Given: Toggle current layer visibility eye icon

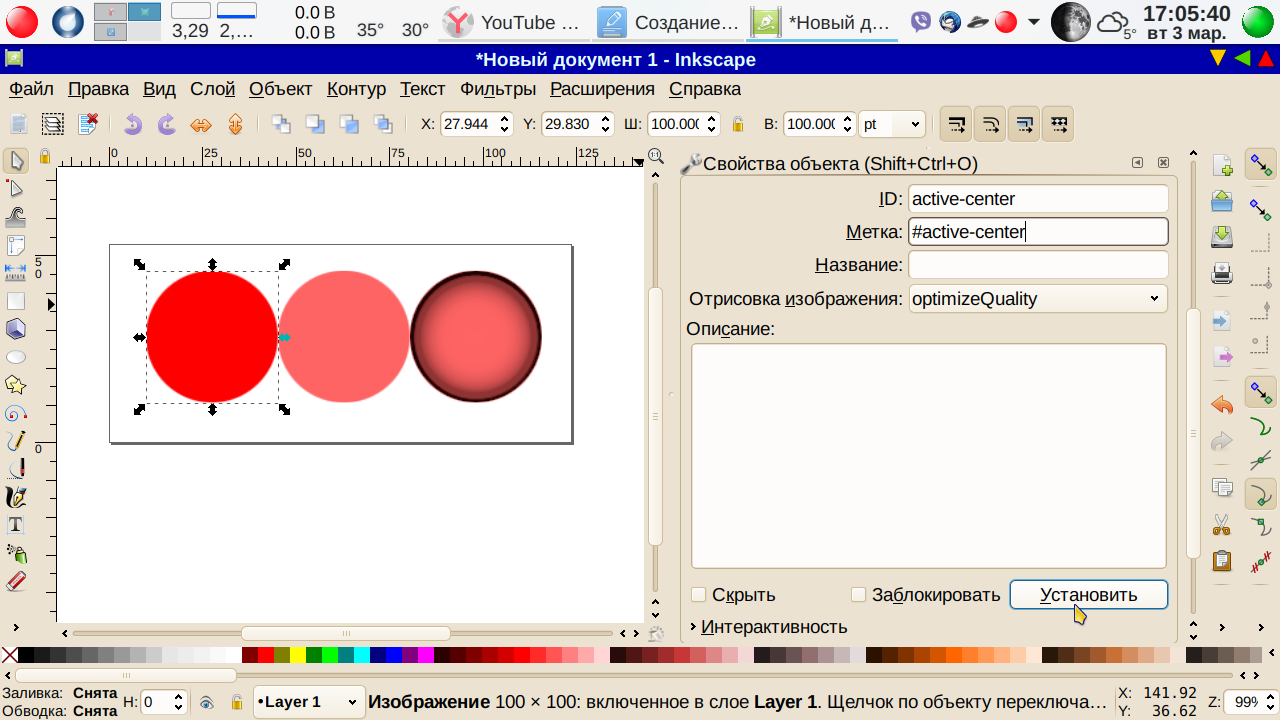Looking at the screenshot, I should 207,703.
